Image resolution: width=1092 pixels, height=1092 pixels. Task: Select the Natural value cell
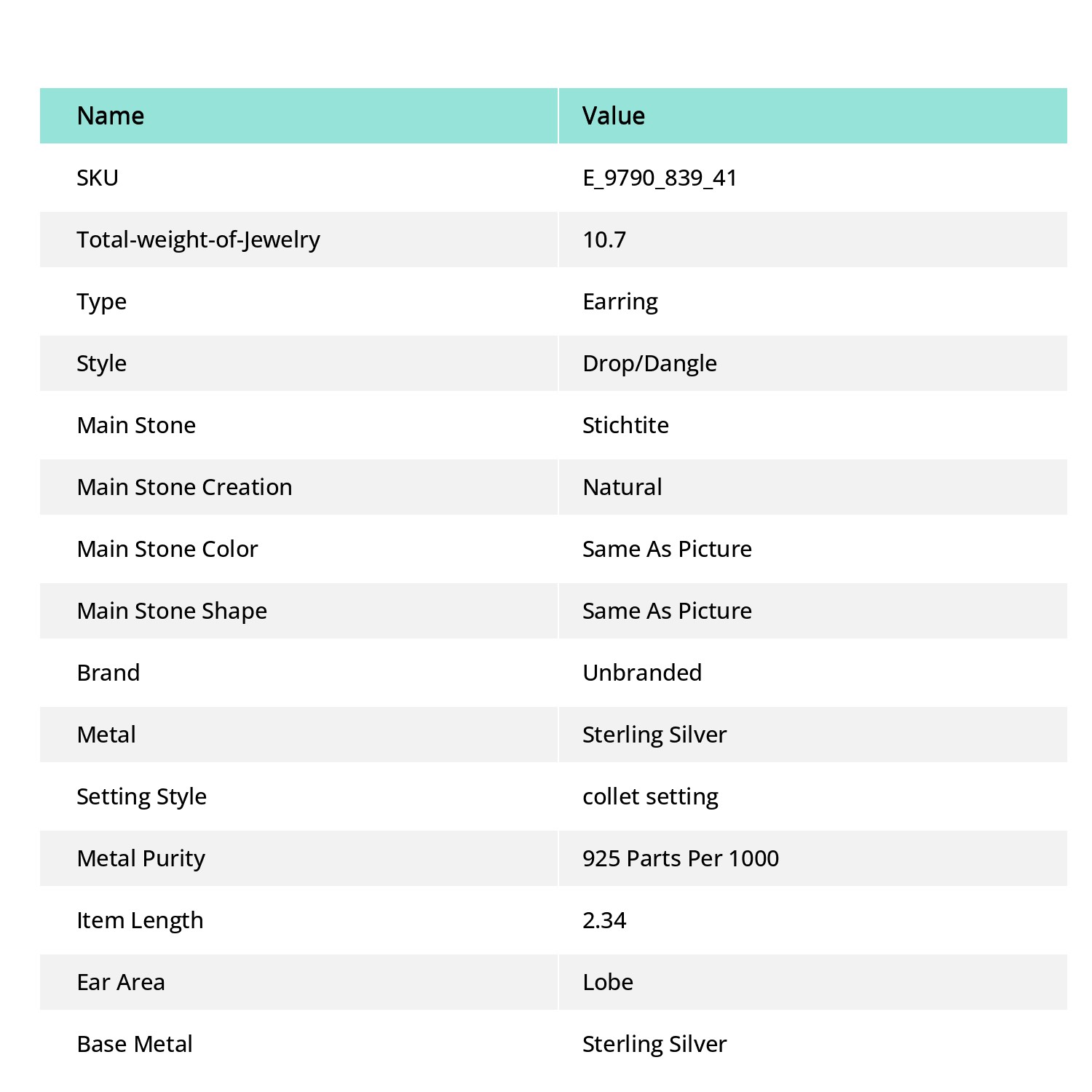tap(813, 487)
